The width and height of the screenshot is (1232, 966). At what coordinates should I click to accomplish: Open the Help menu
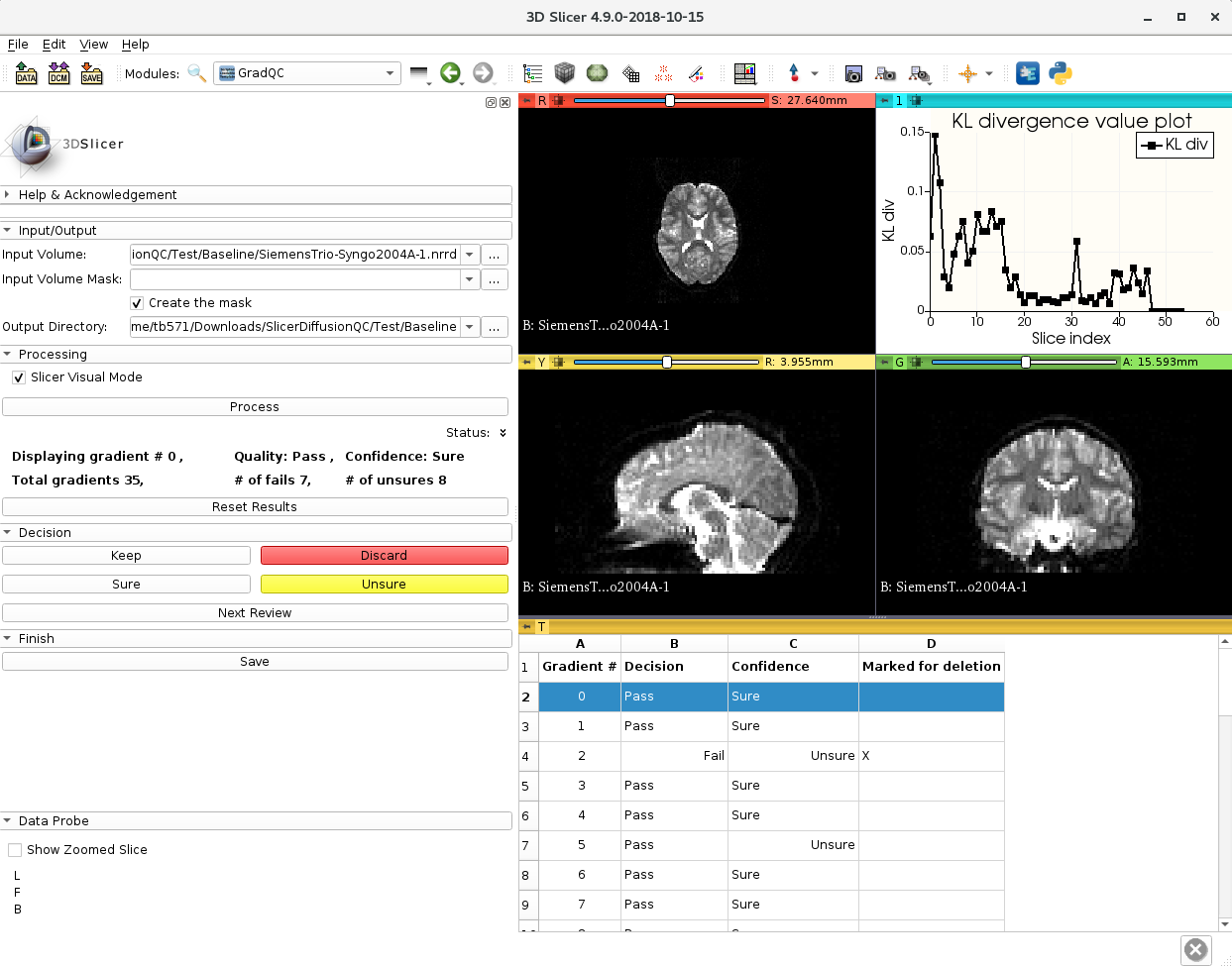click(x=136, y=45)
